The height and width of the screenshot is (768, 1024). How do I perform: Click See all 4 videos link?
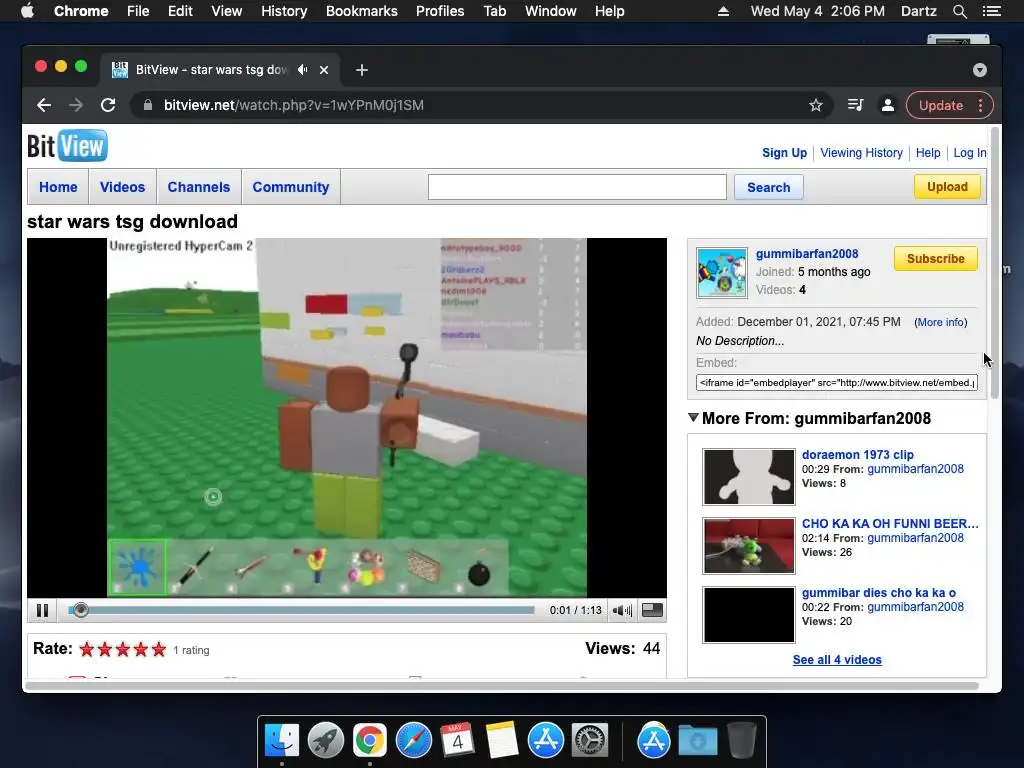click(x=837, y=660)
